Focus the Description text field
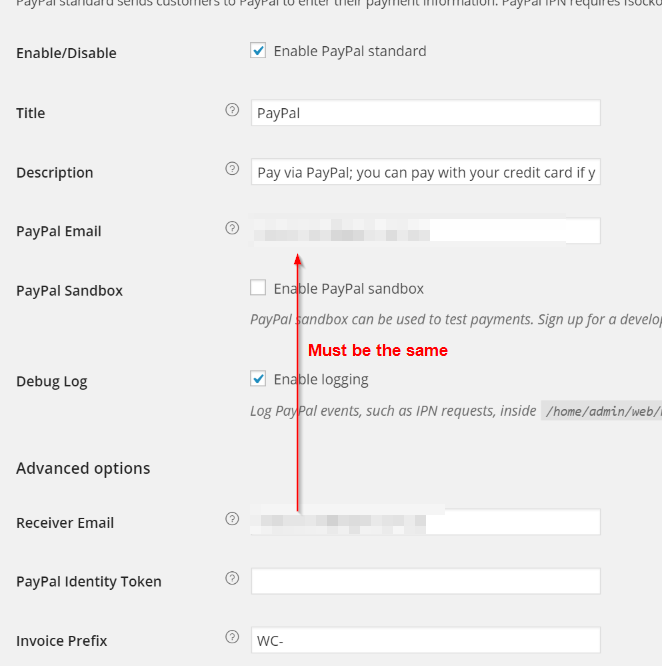This screenshot has height=666, width=662. click(425, 172)
